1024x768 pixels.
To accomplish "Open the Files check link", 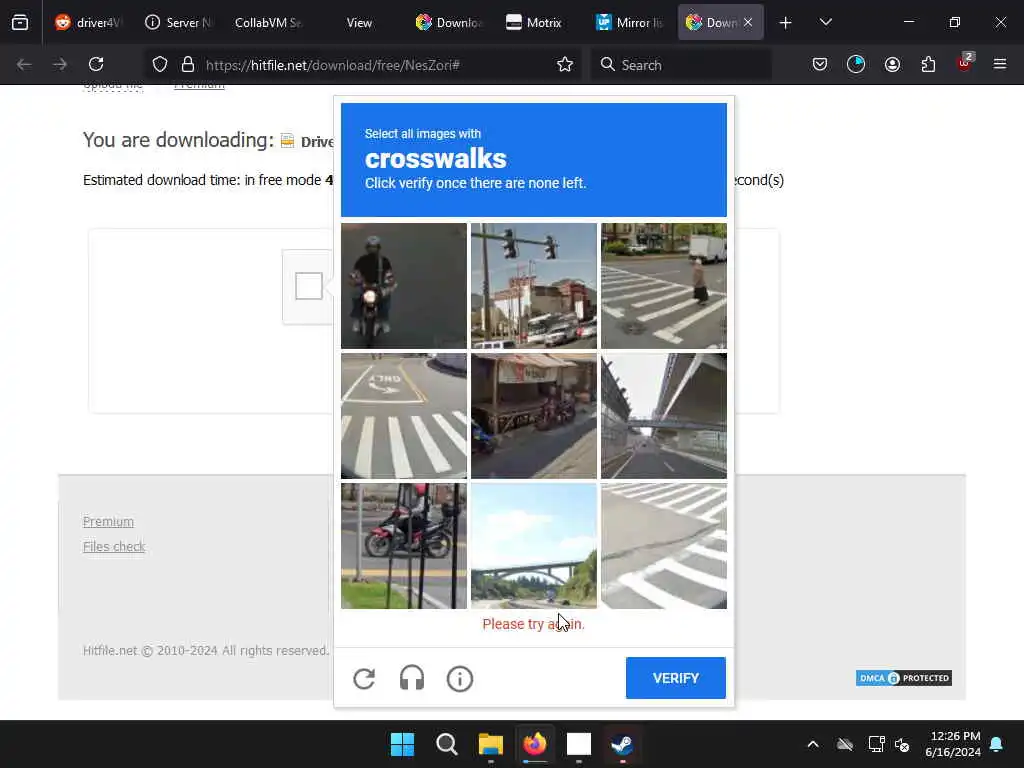I will [x=114, y=547].
